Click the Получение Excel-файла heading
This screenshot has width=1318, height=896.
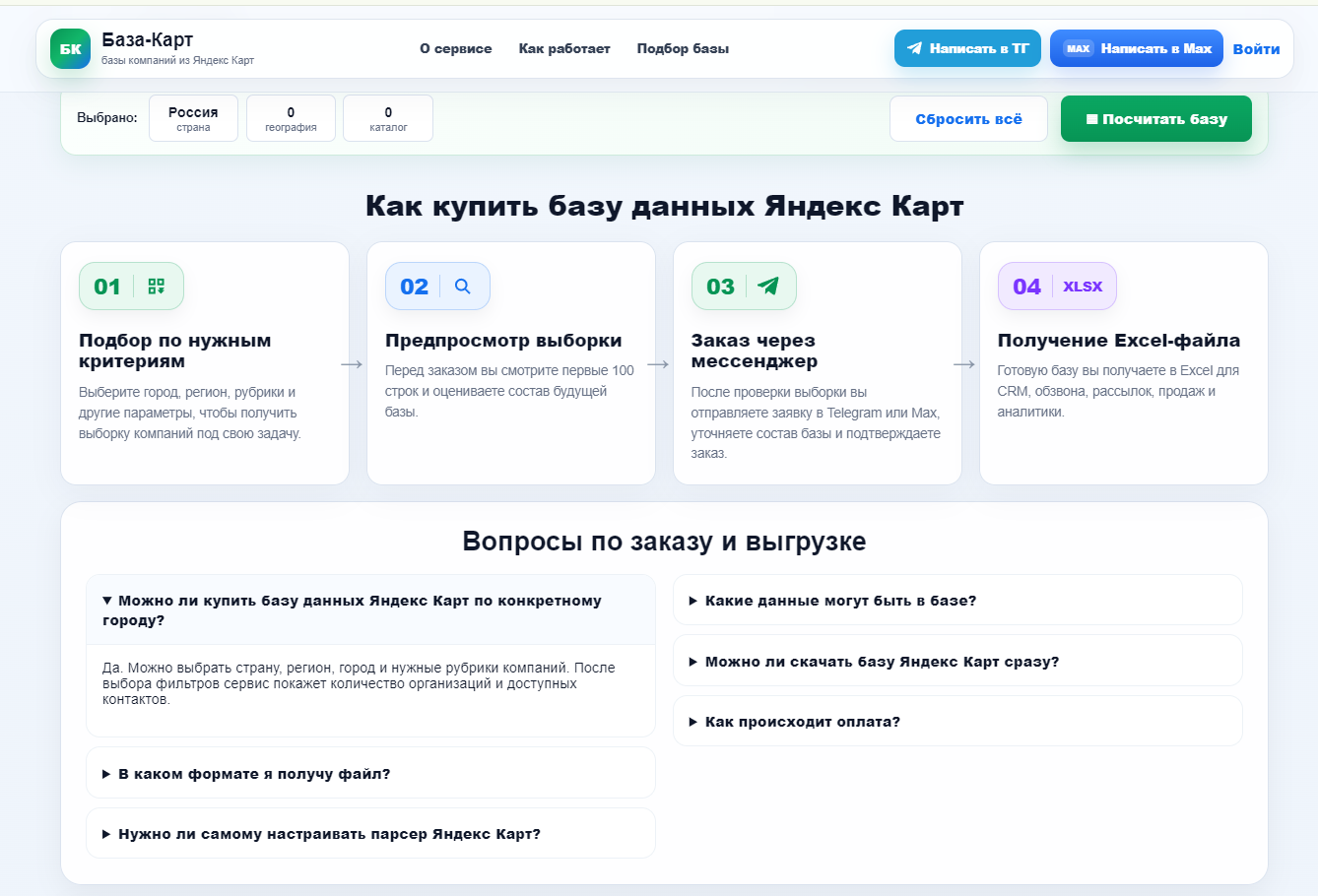pos(1119,341)
